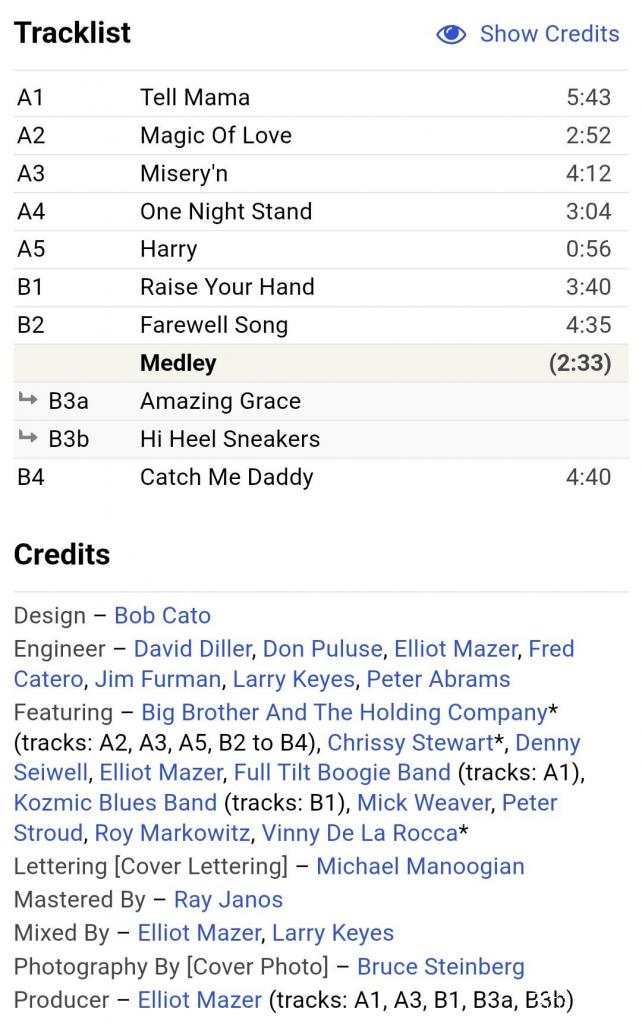Open the Full Tilt Boogie Band link
Screen dimensions: 642x1024
click(342, 773)
